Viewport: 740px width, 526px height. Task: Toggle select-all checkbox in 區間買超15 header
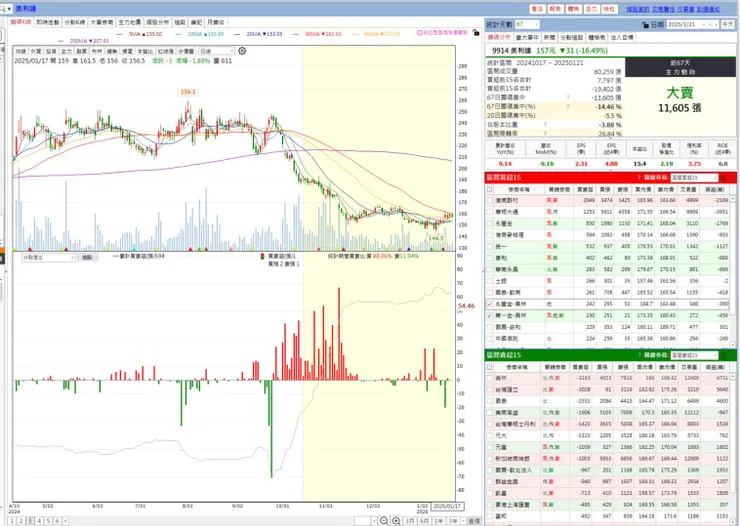(x=489, y=189)
